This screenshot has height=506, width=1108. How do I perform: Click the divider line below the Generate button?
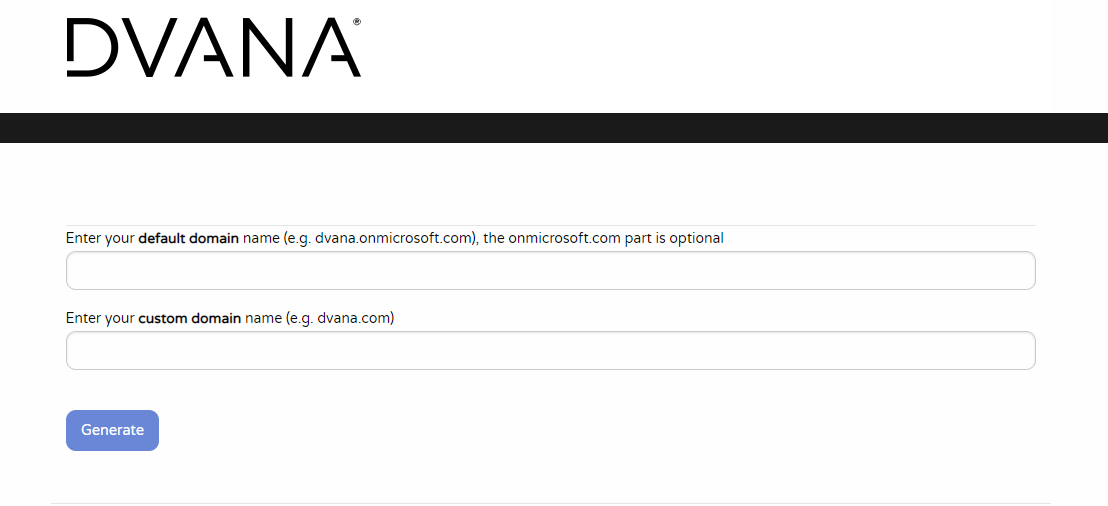(550, 503)
